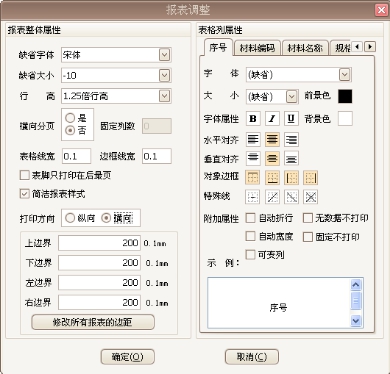Viewport: 390px width, 374px height.
Task: Enable 固定不打印 checkbox
Action: pos(307,237)
